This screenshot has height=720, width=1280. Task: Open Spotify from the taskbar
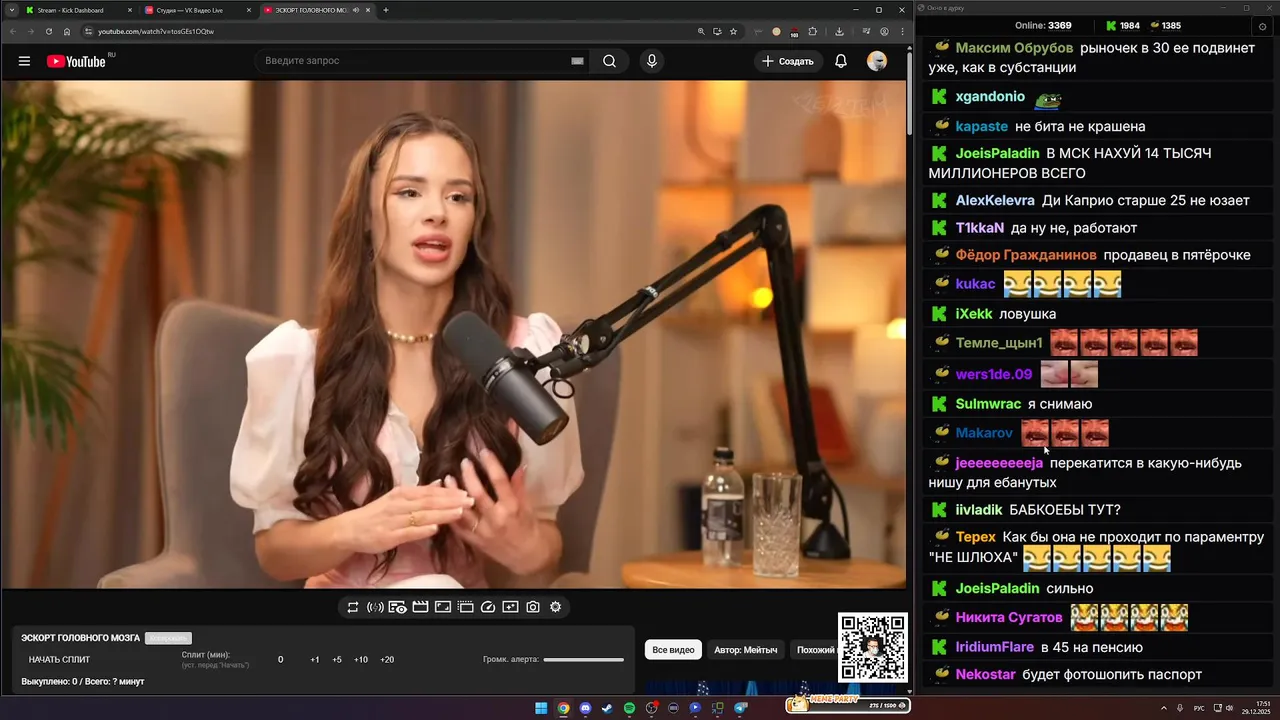[x=629, y=708]
